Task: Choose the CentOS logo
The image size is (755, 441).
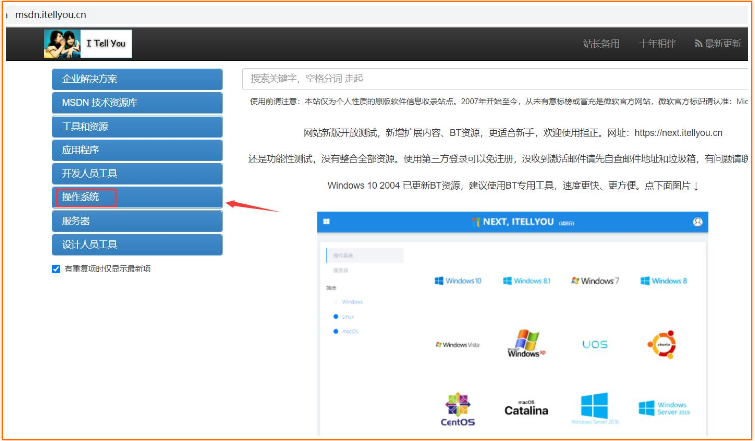Action: [x=458, y=411]
